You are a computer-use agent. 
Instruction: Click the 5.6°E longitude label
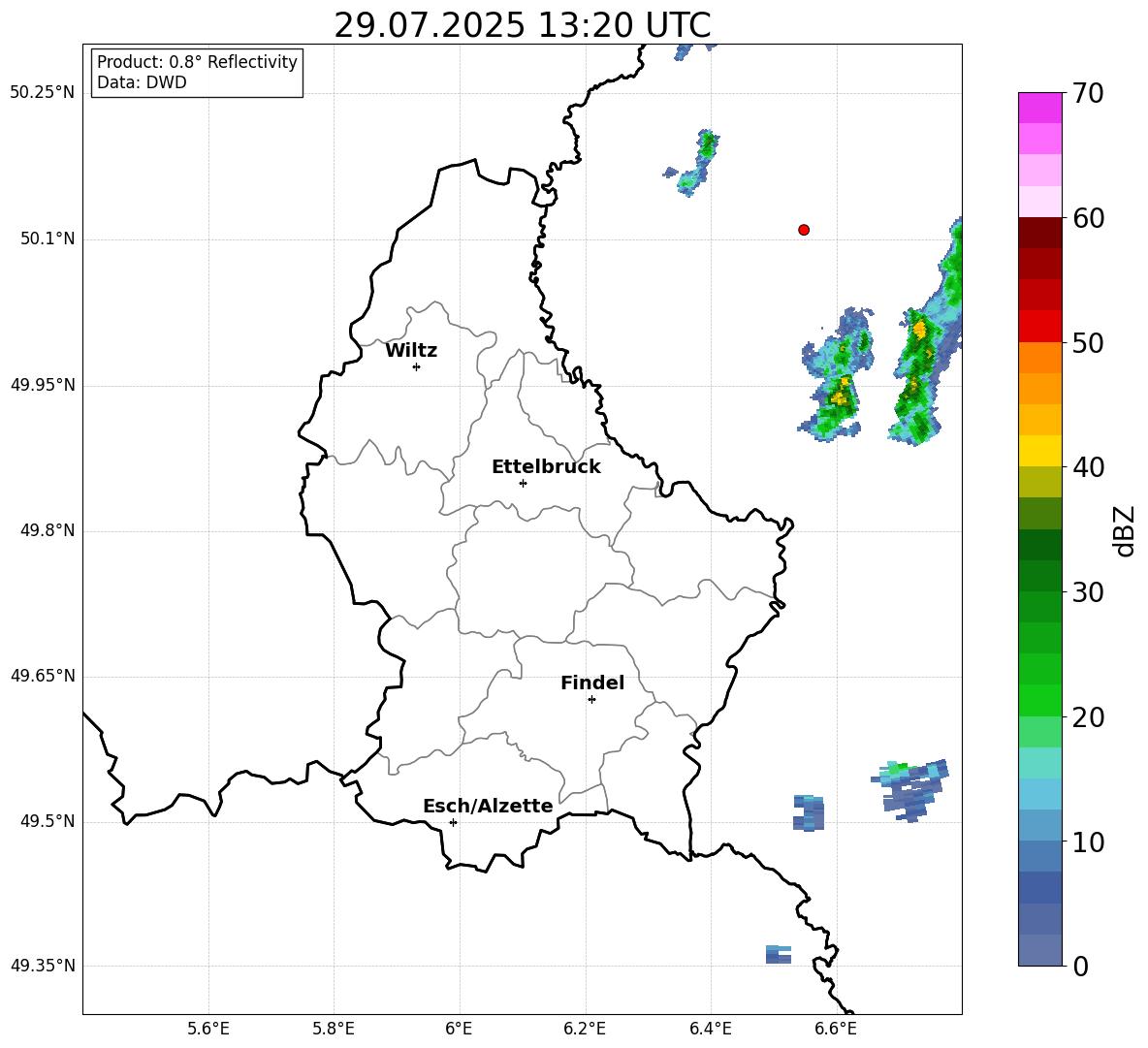click(208, 1029)
